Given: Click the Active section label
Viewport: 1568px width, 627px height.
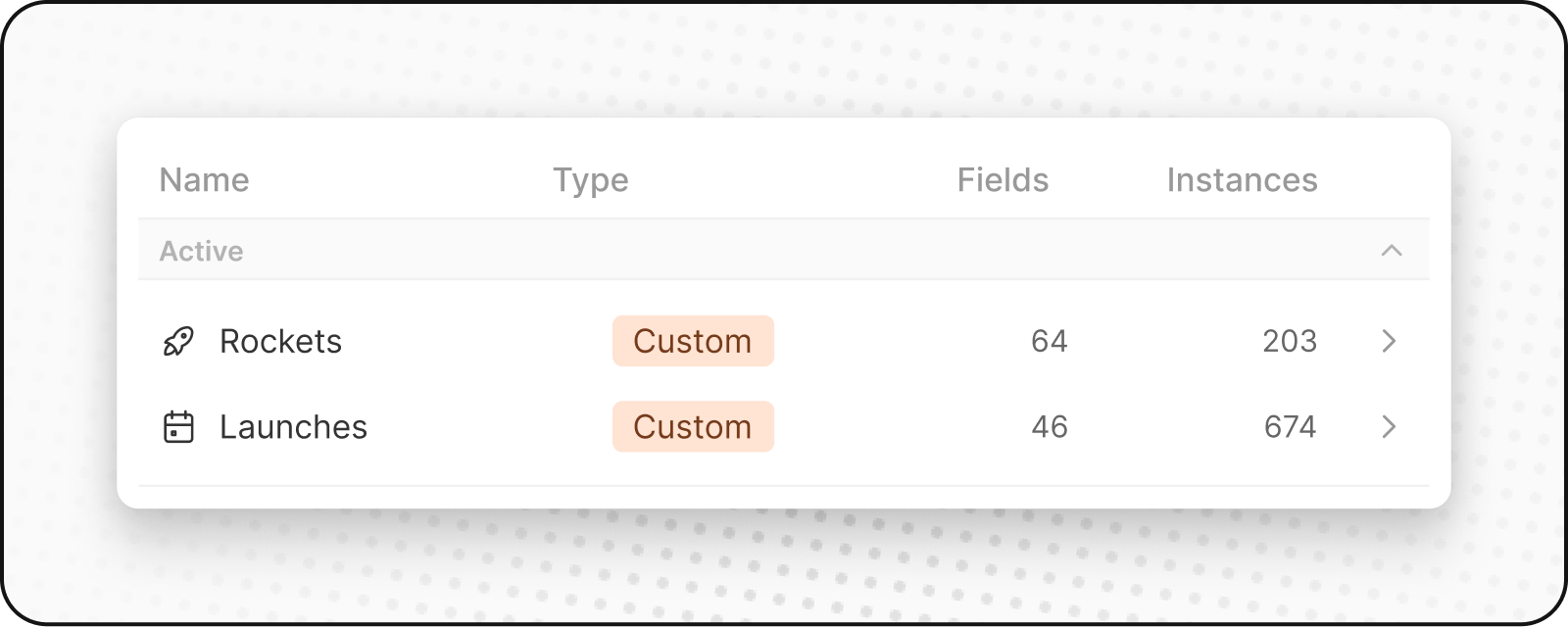Looking at the screenshot, I should coord(201,251).
